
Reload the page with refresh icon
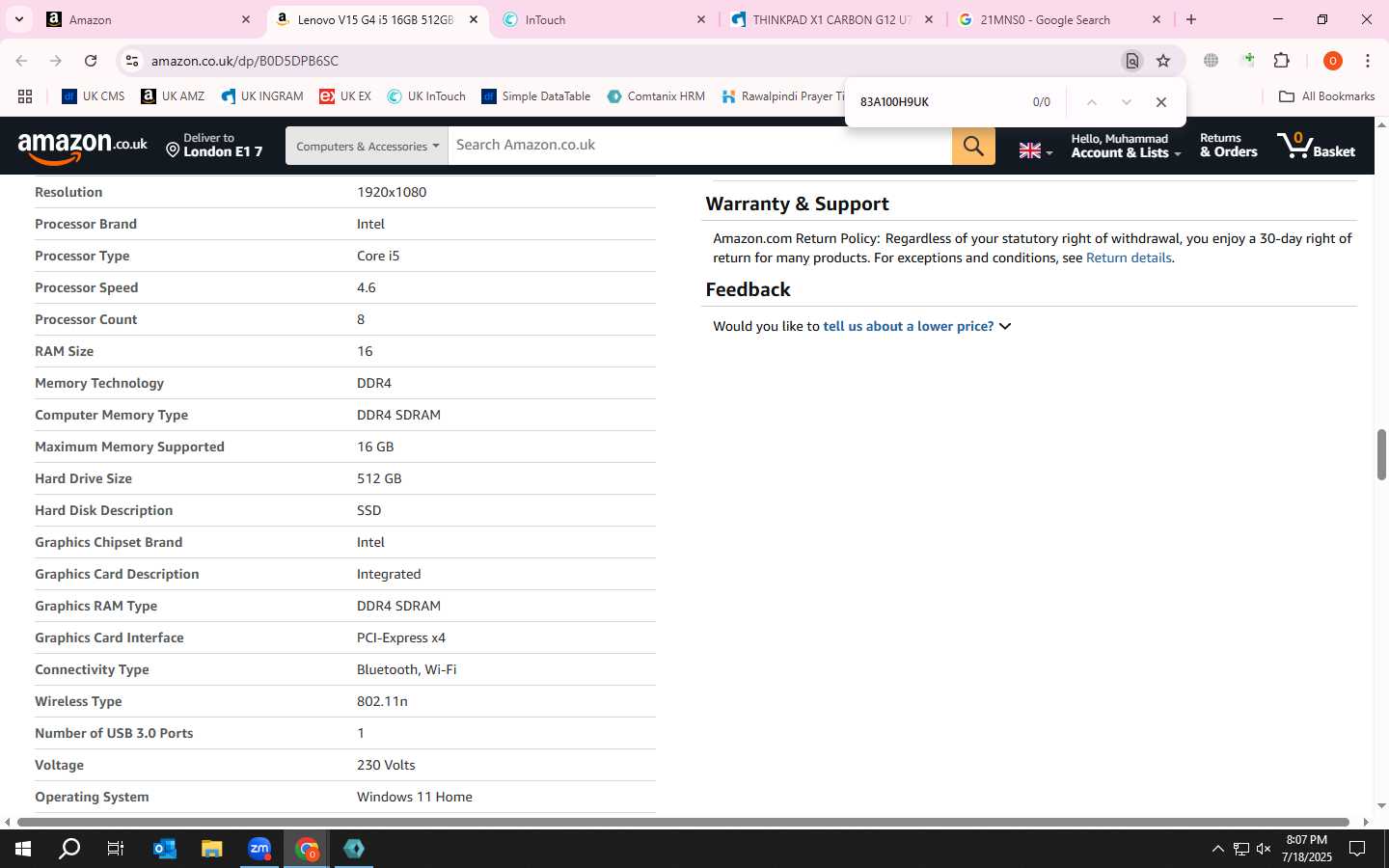pyautogui.click(x=91, y=61)
